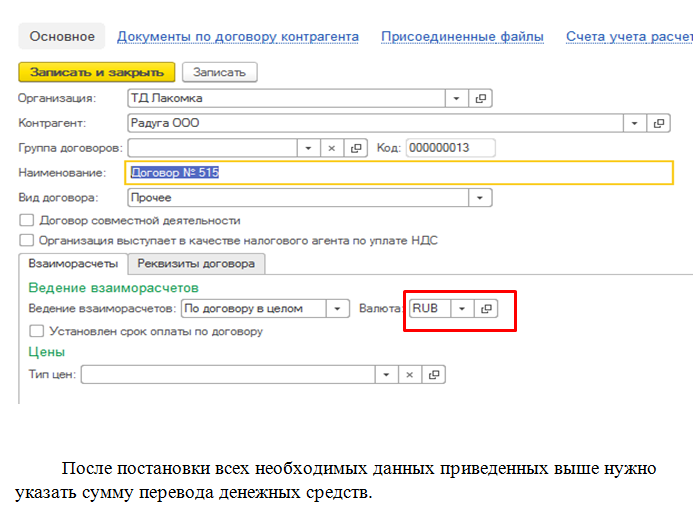Click the Записать и закрыть button
The width and height of the screenshot is (700, 530).
point(96,72)
